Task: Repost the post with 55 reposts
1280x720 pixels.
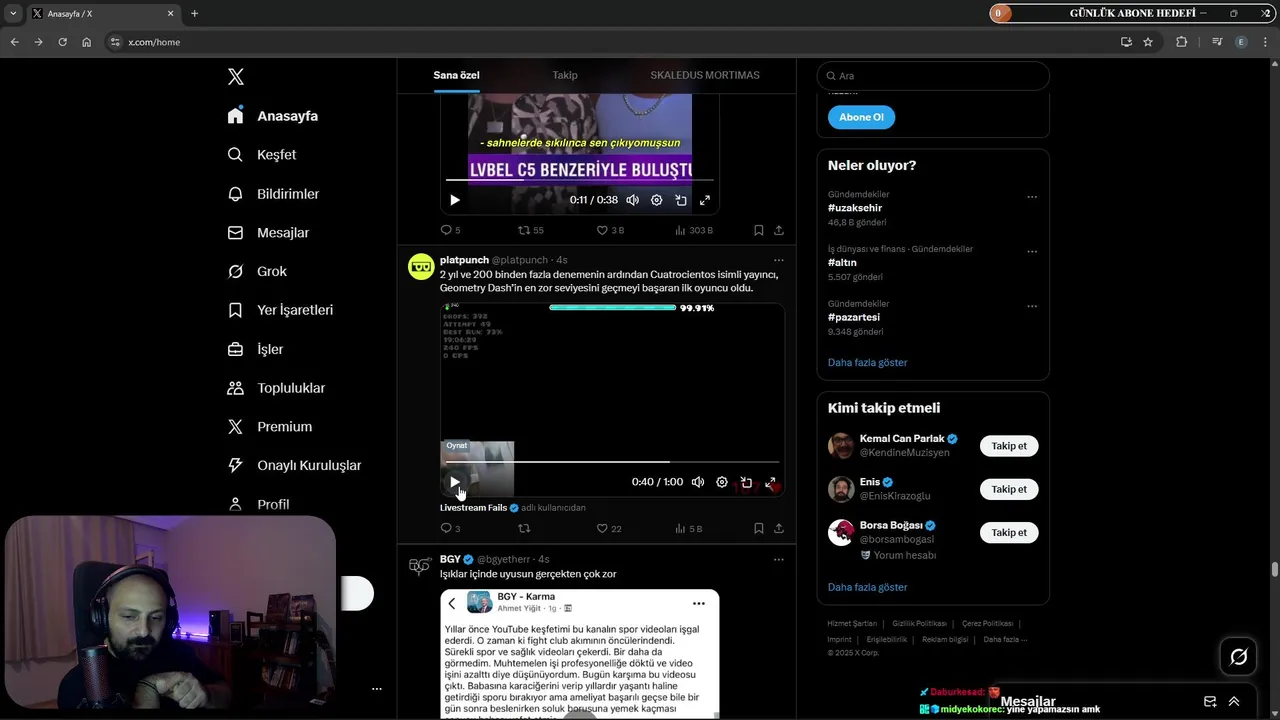Action: point(530,230)
